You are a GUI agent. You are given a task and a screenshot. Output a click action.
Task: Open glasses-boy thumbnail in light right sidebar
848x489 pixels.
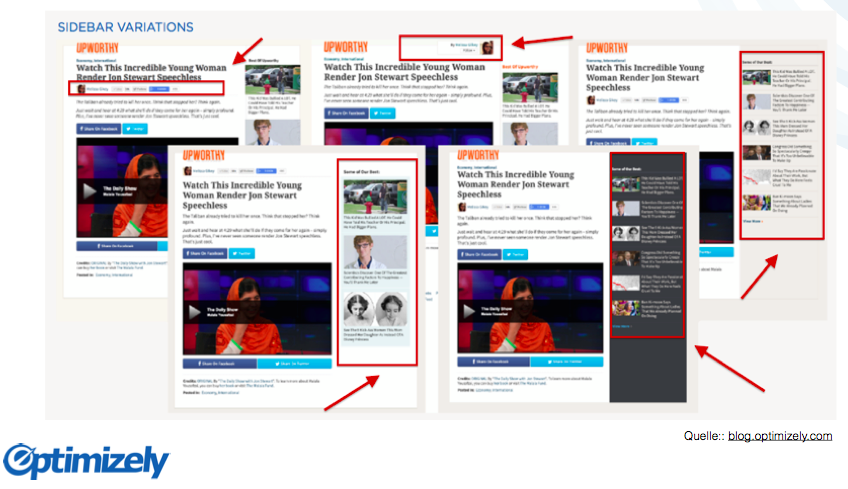click(757, 102)
